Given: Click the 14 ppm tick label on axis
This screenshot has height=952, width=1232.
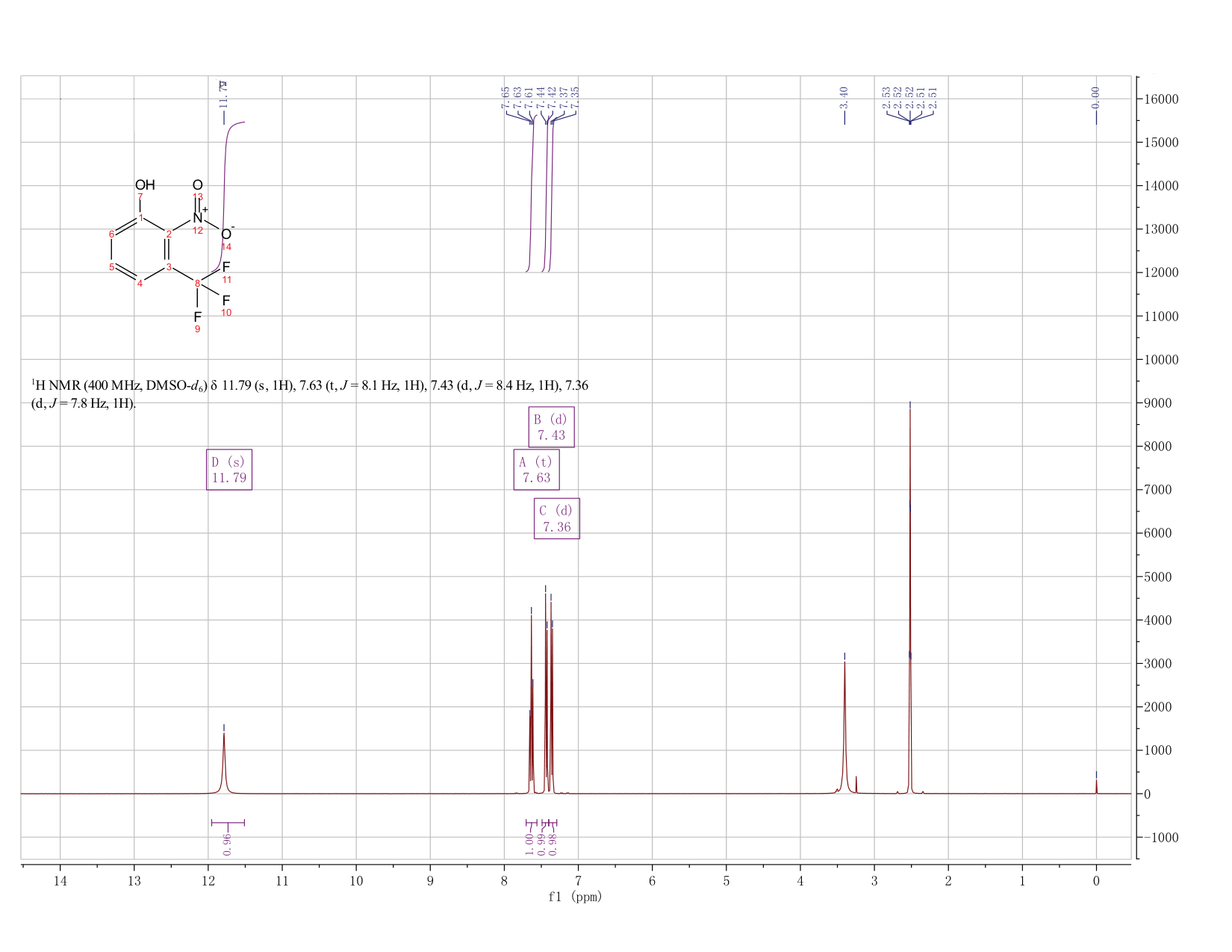Looking at the screenshot, I should point(60,881).
